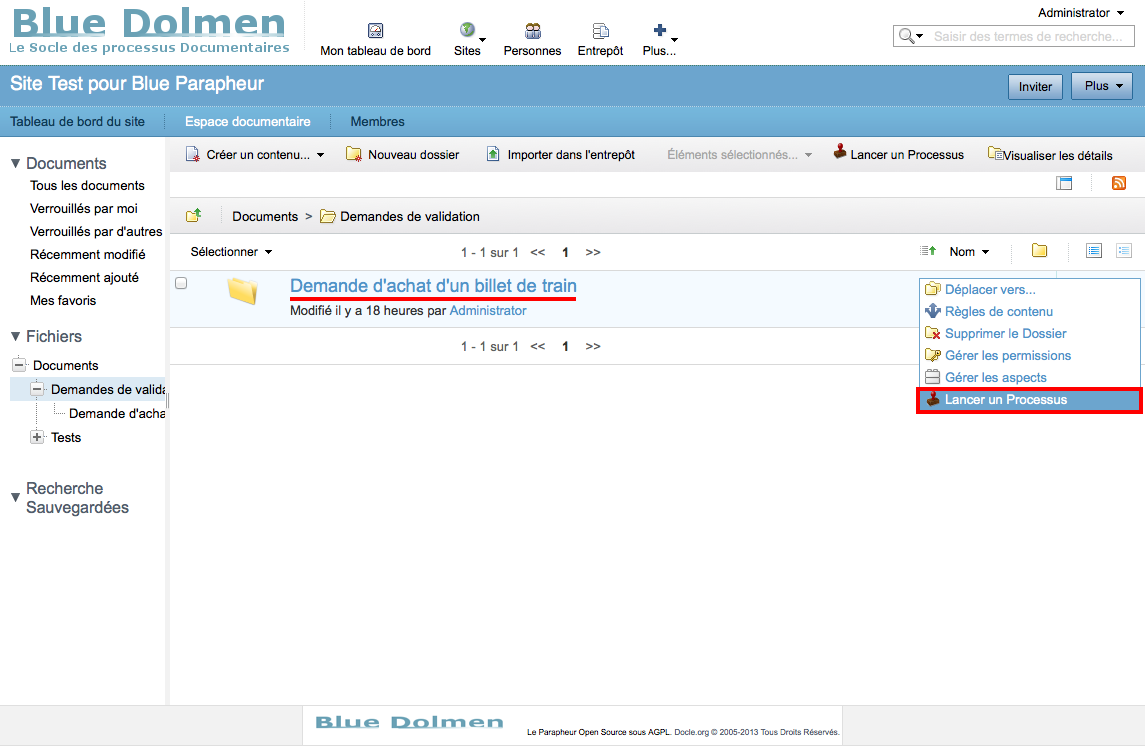The height and width of the screenshot is (755, 1145).
Task: Open Mes favoris filter
Action: pyautogui.click(x=63, y=301)
